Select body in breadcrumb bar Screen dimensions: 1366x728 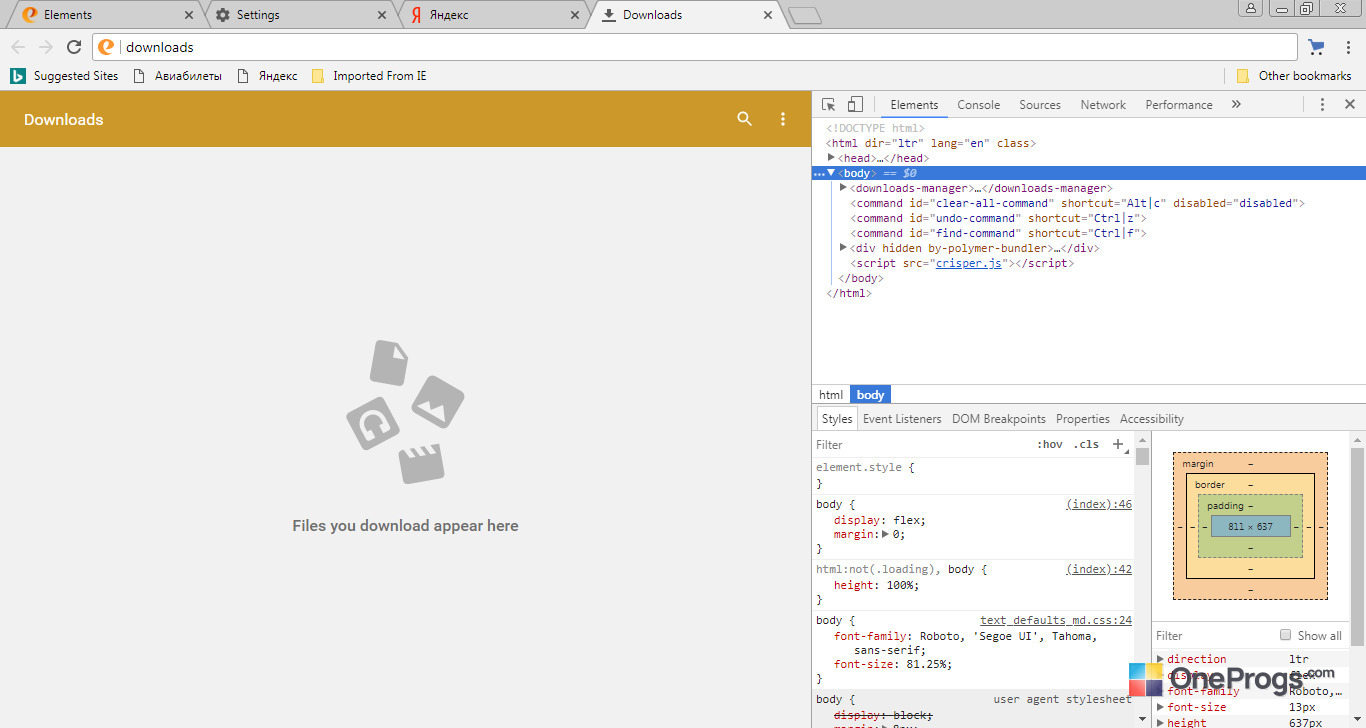tap(871, 395)
